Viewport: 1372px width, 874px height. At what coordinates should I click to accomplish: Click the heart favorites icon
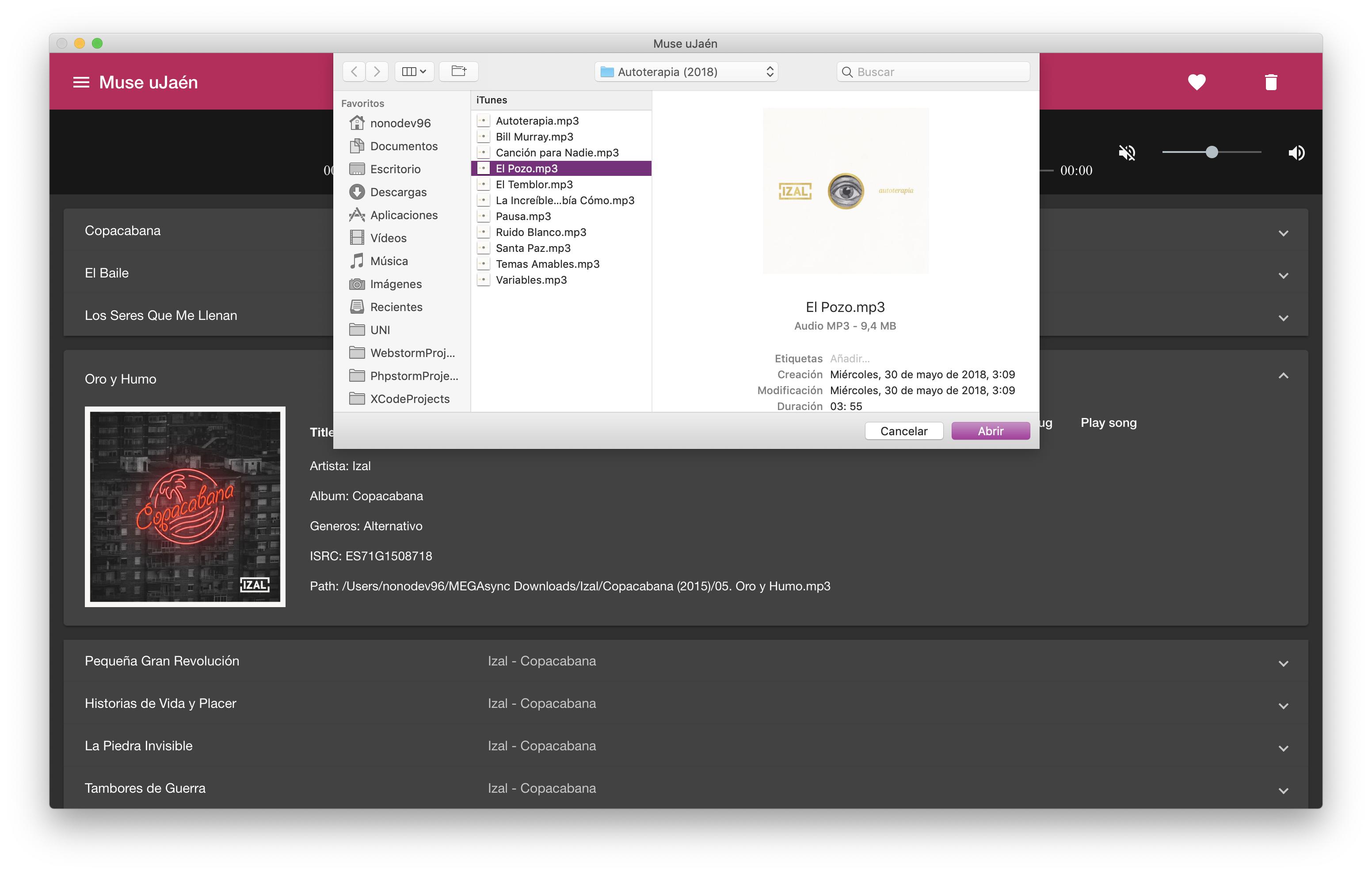tap(1196, 83)
